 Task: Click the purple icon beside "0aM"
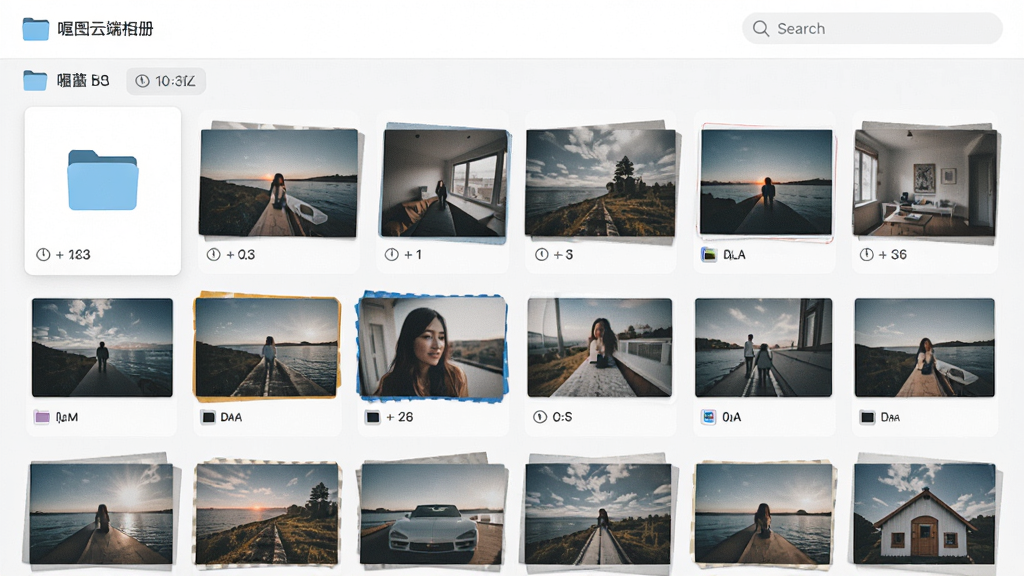[x=42, y=417]
